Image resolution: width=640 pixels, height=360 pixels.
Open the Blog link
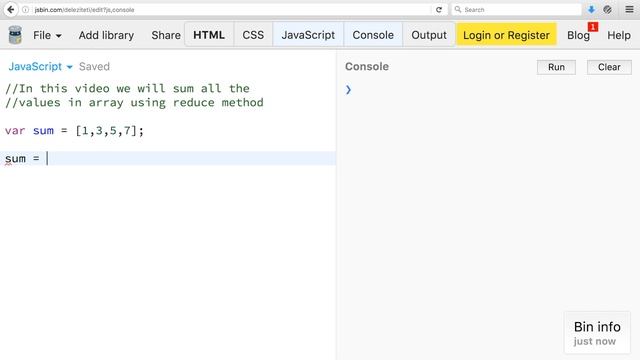(578, 36)
